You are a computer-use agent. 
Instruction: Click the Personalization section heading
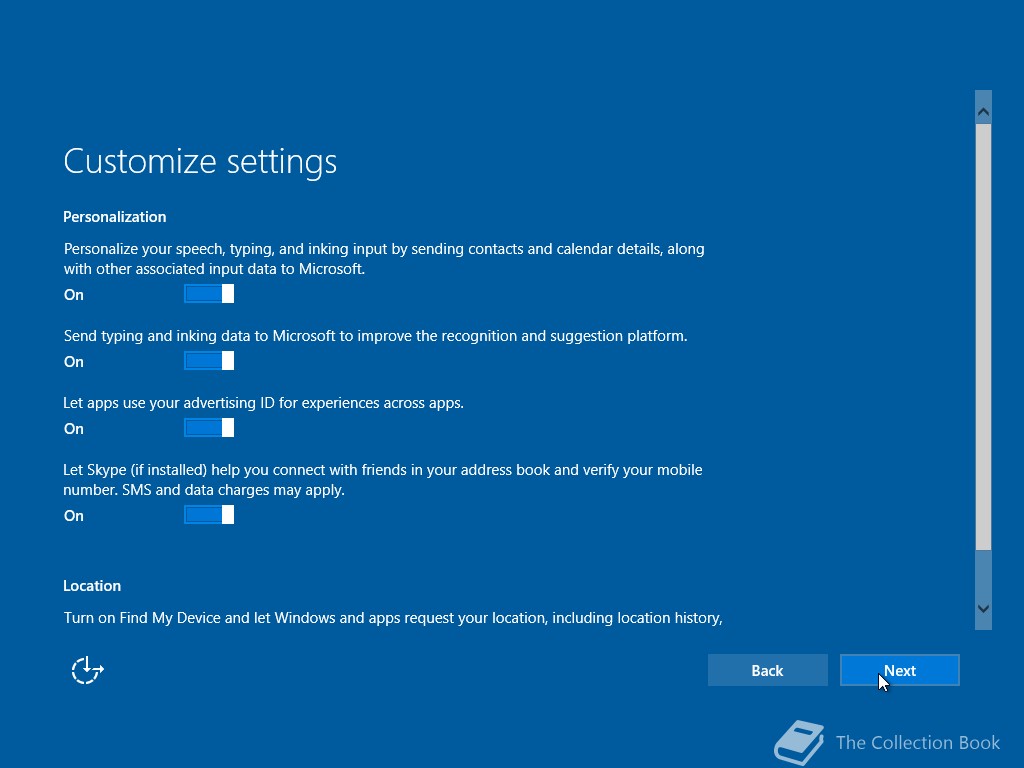click(115, 217)
